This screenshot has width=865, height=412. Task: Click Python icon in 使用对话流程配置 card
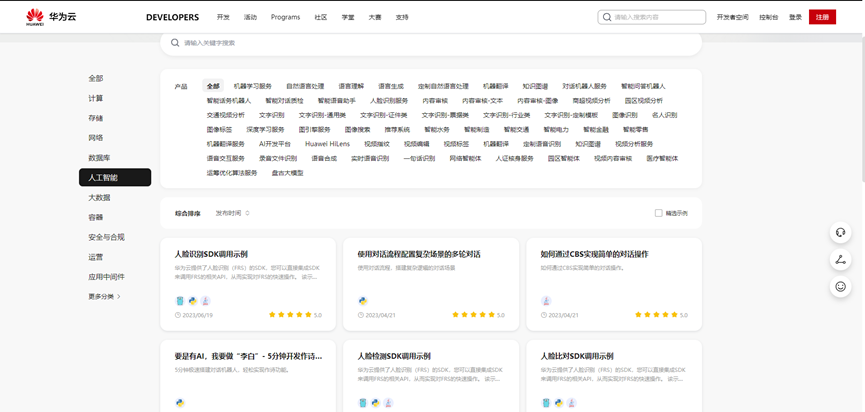(x=362, y=301)
